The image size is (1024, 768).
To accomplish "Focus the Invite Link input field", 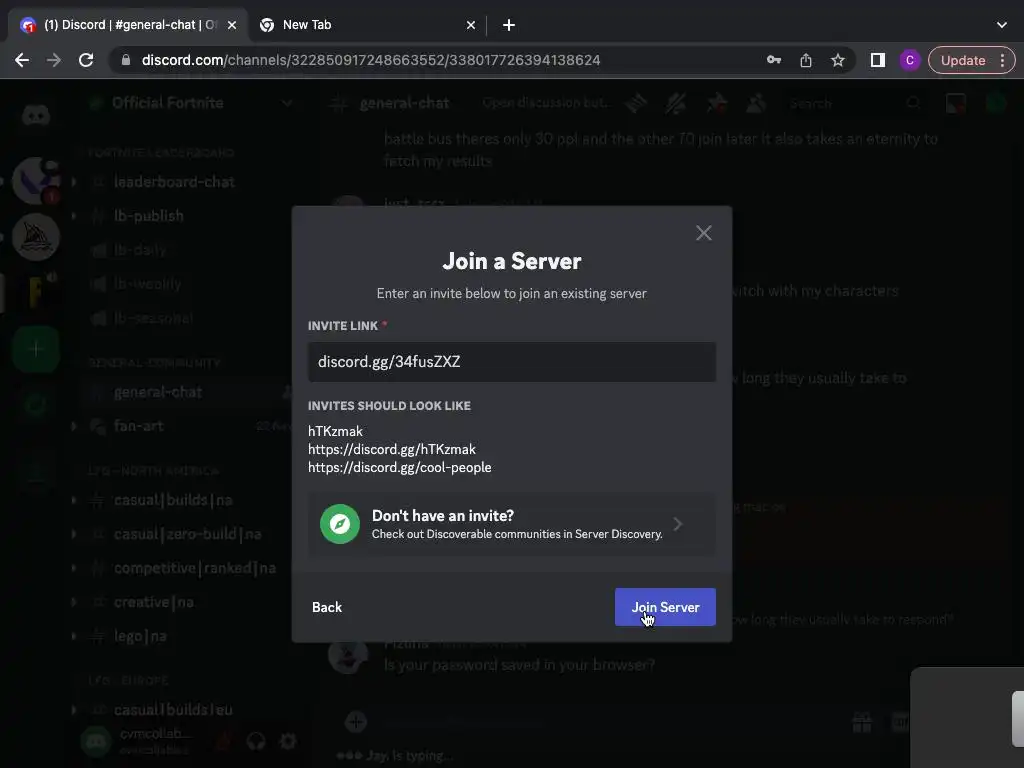I will [511, 362].
